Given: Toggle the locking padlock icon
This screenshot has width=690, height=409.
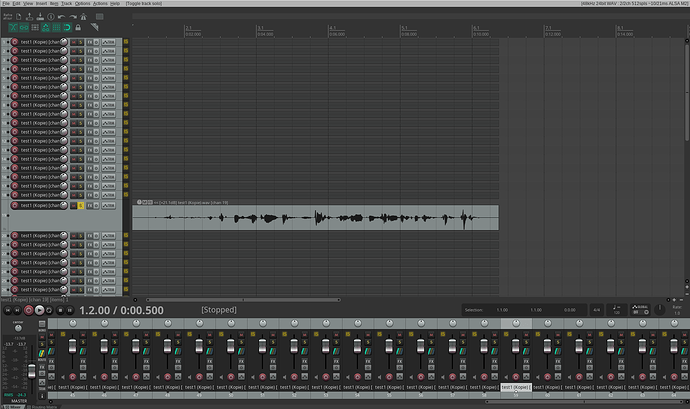Looking at the screenshot, I should (78, 27).
